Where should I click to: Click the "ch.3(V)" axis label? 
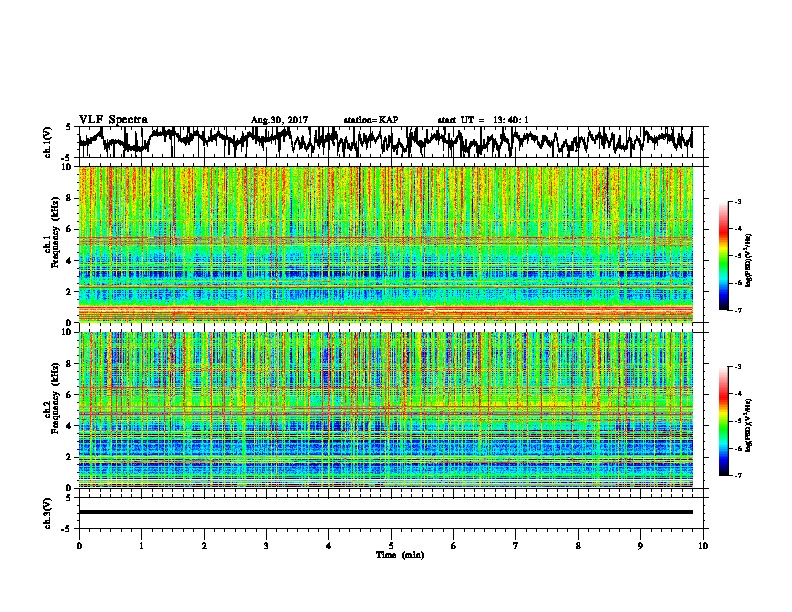[48, 513]
